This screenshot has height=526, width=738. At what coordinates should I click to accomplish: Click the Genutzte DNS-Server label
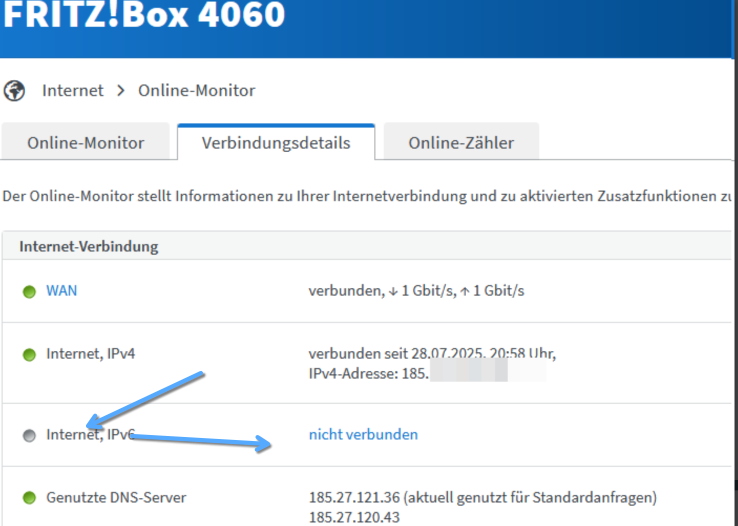coord(116,497)
